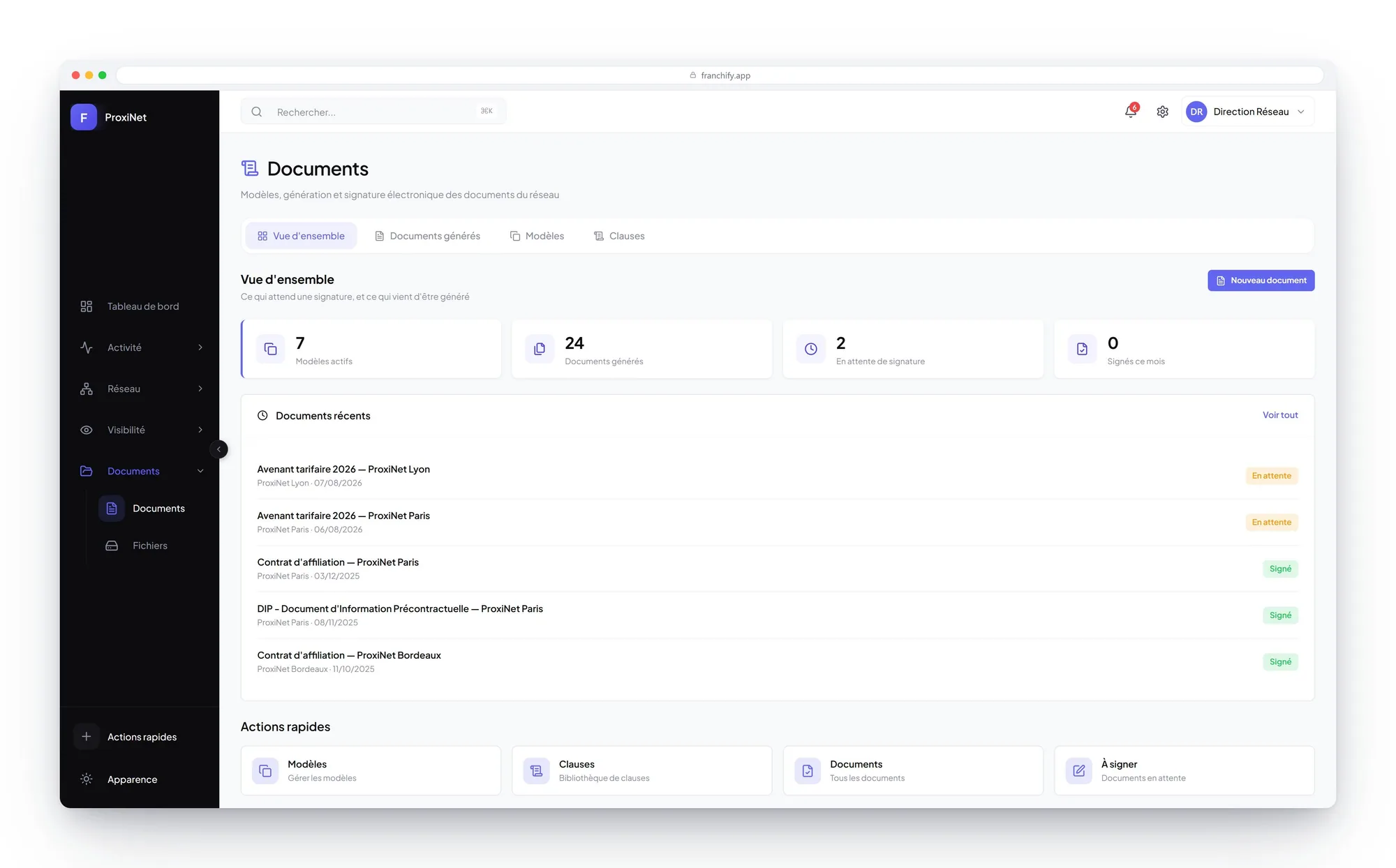The image size is (1396, 868).
Task: Click the Documents folder icon in sidebar
Action: coord(87,471)
